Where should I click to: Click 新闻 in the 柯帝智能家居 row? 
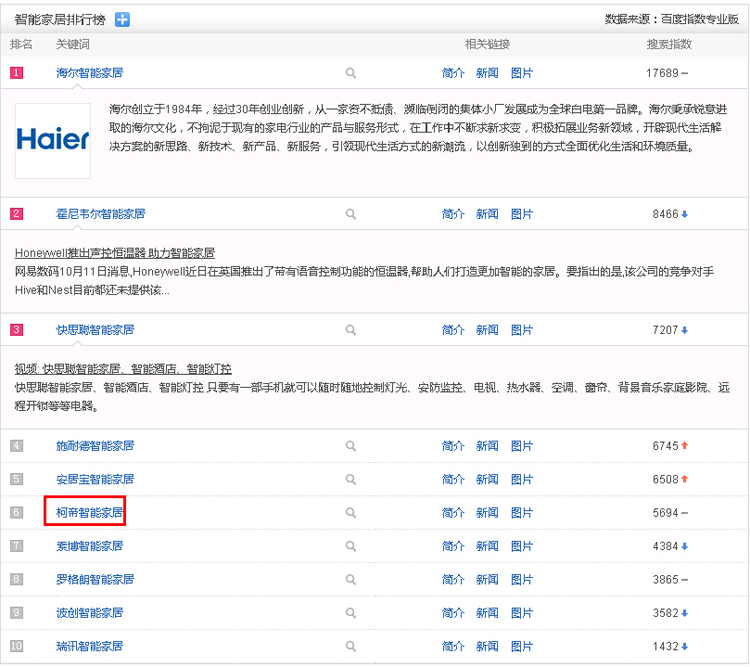coord(487,512)
